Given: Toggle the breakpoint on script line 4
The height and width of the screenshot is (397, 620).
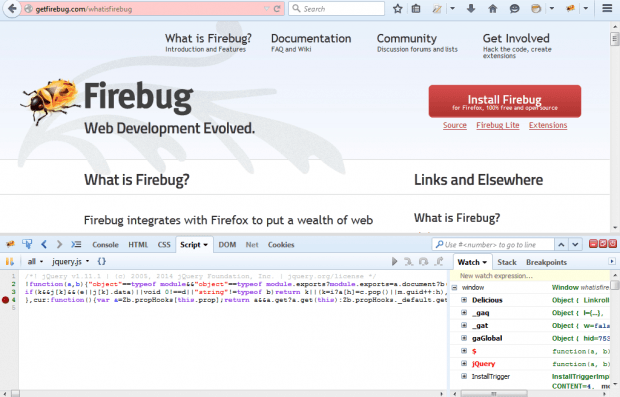Looking at the screenshot, I should pyautogui.click(x=5, y=300).
